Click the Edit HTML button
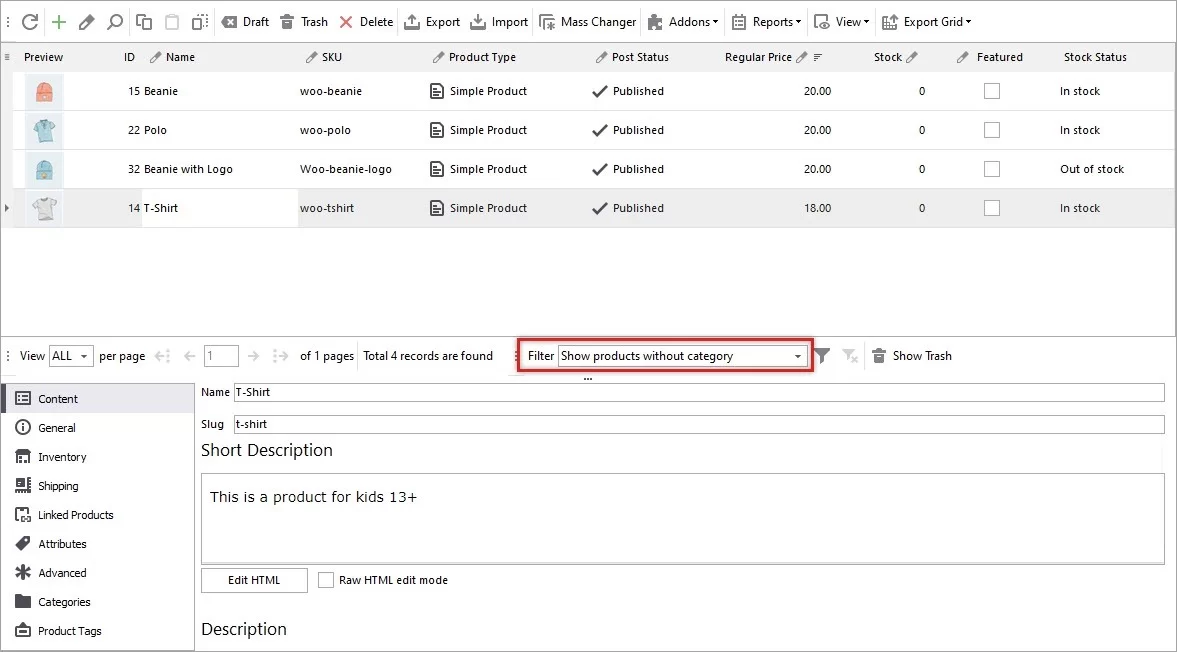 coord(253,580)
